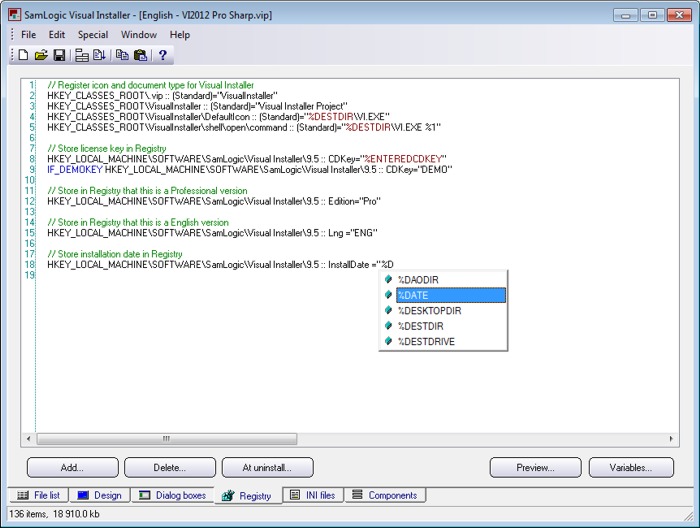This screenshot has height=528, width=700.
Task: Click the At uninstall... button
Action: (267, 468)
